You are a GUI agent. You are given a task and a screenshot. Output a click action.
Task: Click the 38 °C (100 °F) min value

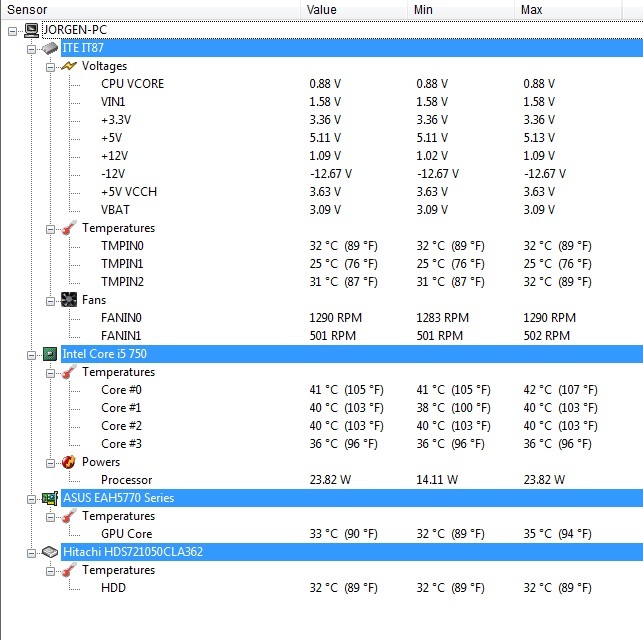coord(453,408)
